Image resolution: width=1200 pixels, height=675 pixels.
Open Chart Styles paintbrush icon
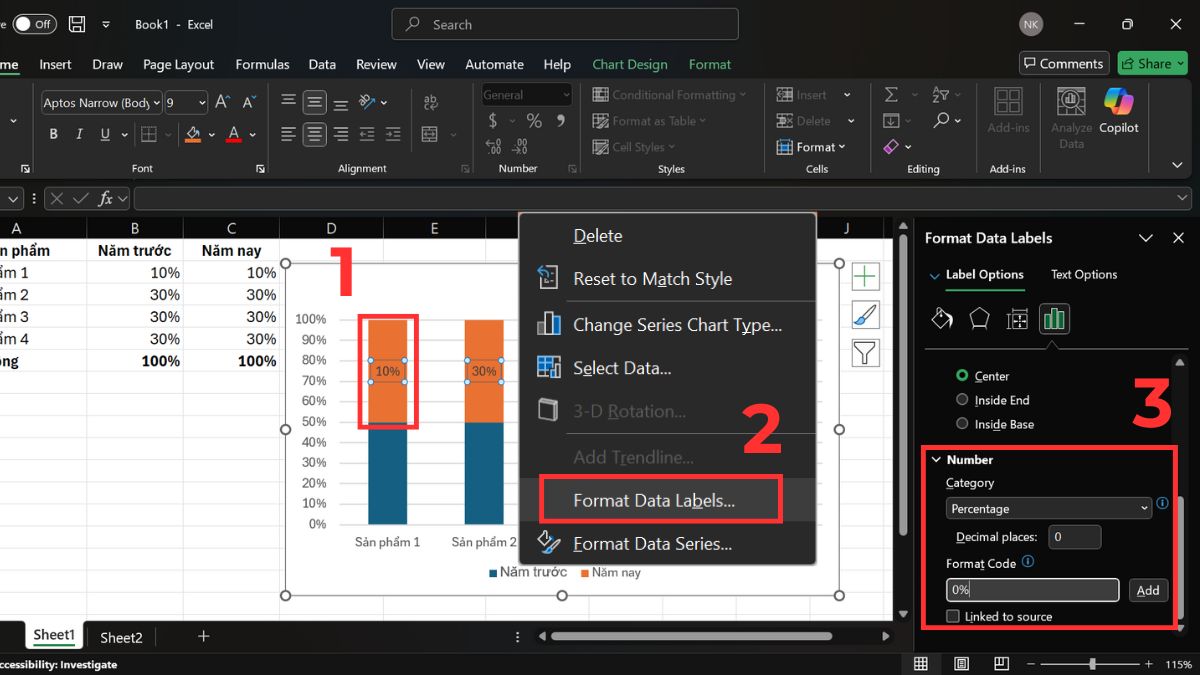coord(865,315)
